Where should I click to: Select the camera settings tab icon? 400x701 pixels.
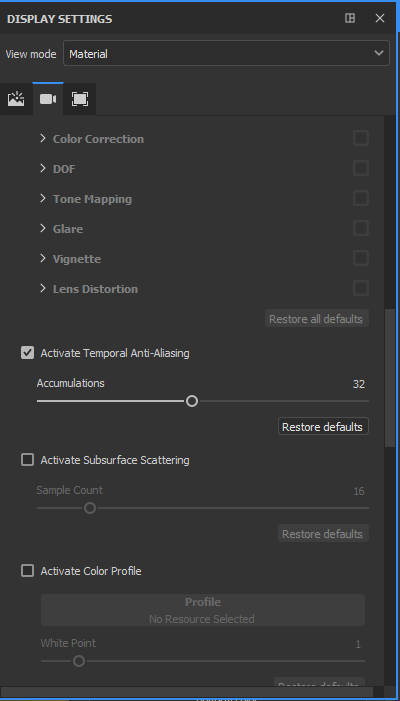point(48,99)
